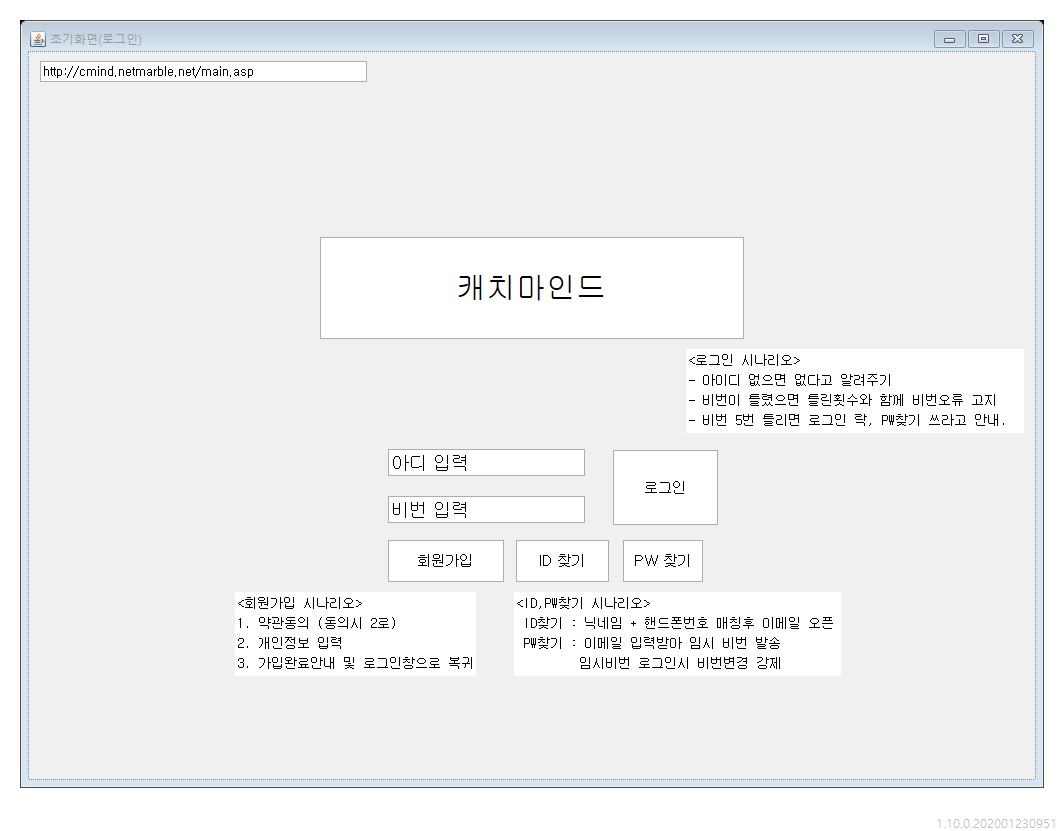Select the large 캐치마인드 title button
Image resolution: width=1059 pixels, height=831 pixels.
coord(532,288)
